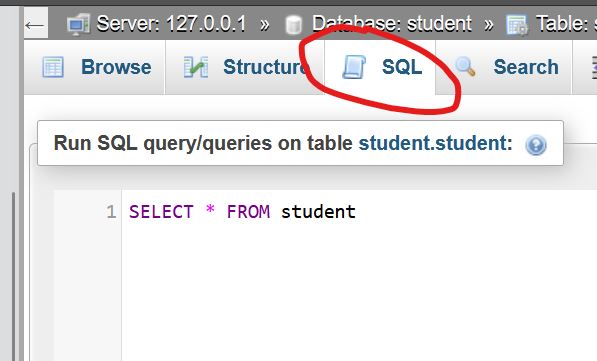
Task: Select the SQL tab label
Action: (402, 67)
